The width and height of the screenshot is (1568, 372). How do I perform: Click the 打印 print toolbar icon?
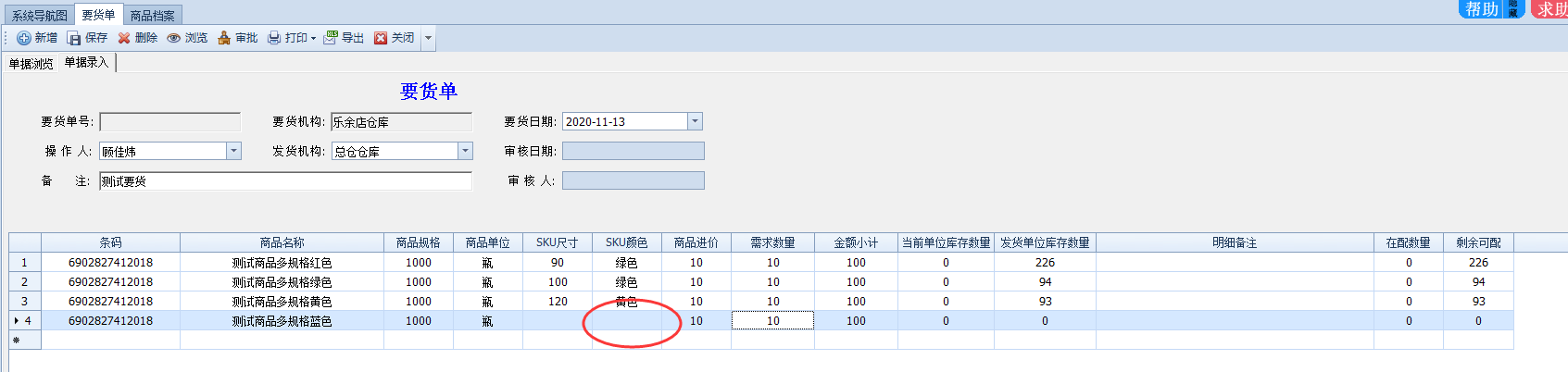click(274, 38)
